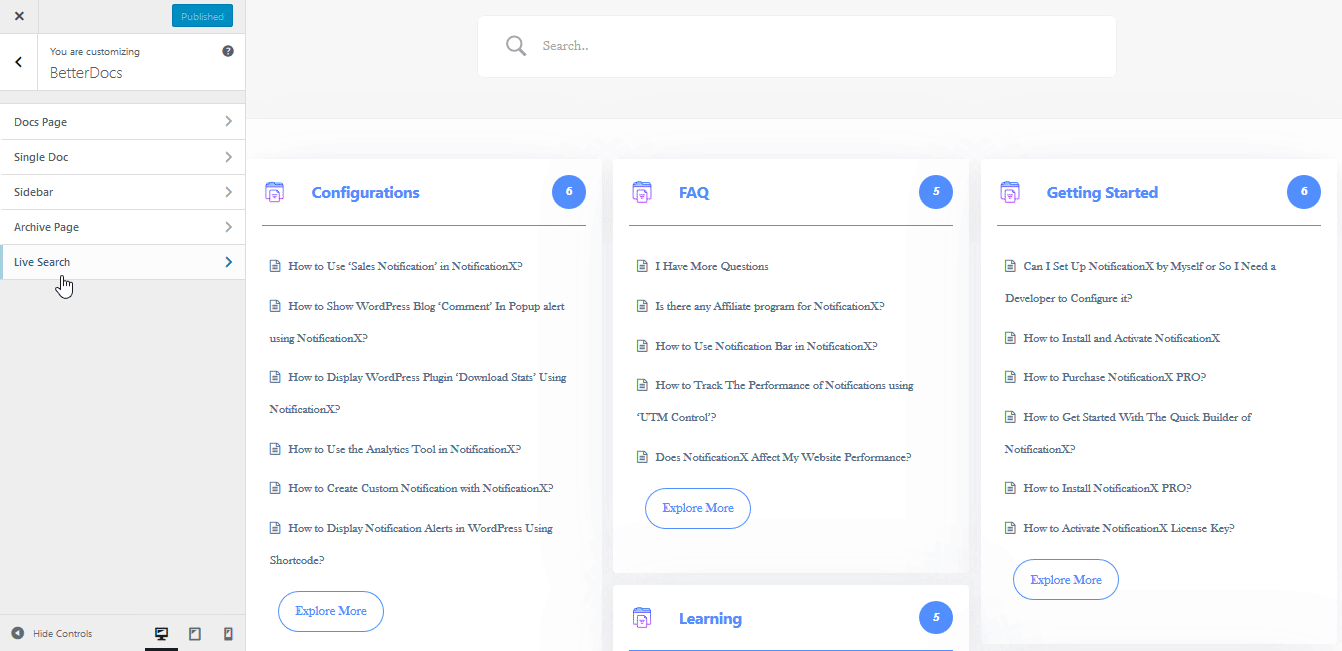Open 'How to Track The Performance of Notifications' doc
This screenshot has height=651, width=1342.
point(775,401)
